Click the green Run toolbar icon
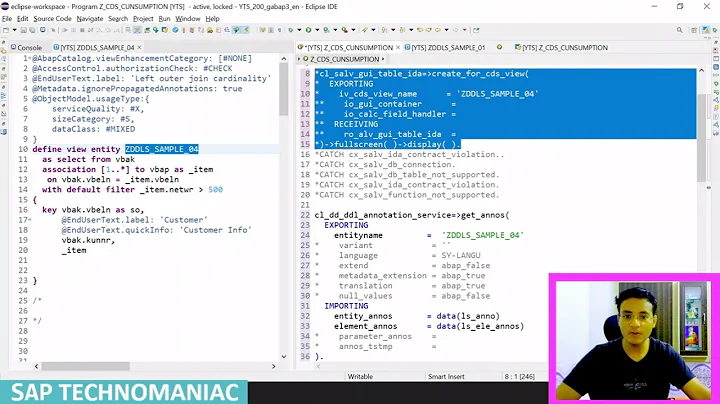The height and width of the screenshot is (404, 720). [309, 30]
